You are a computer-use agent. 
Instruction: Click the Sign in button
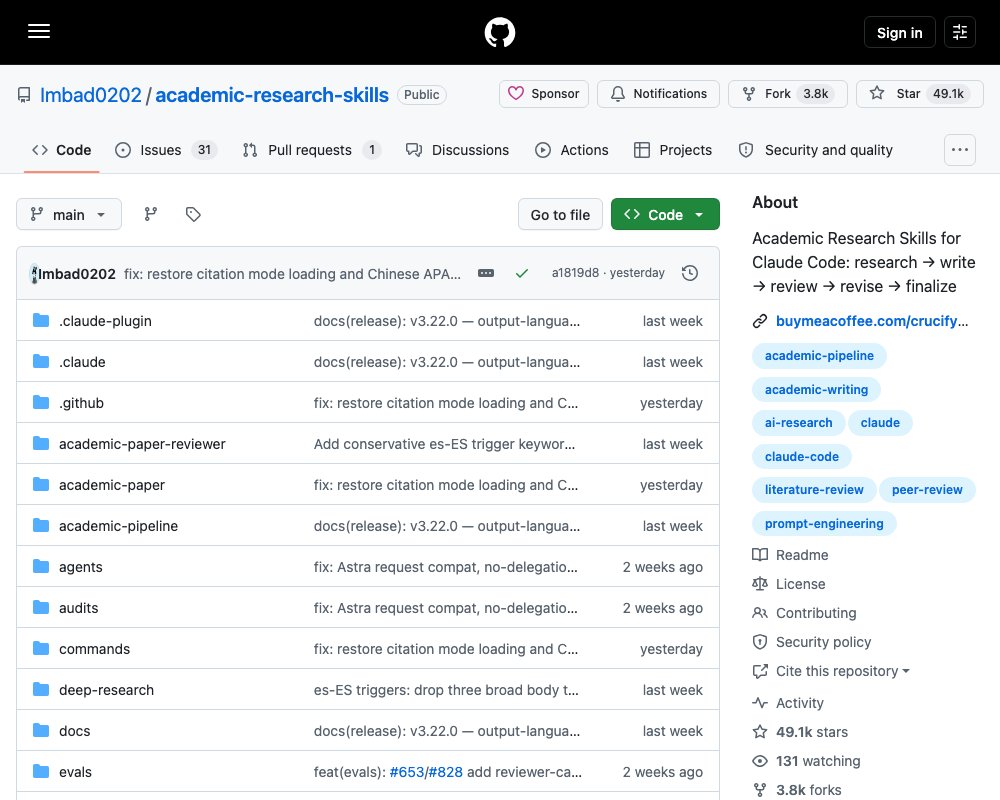[x=899, y=33]
